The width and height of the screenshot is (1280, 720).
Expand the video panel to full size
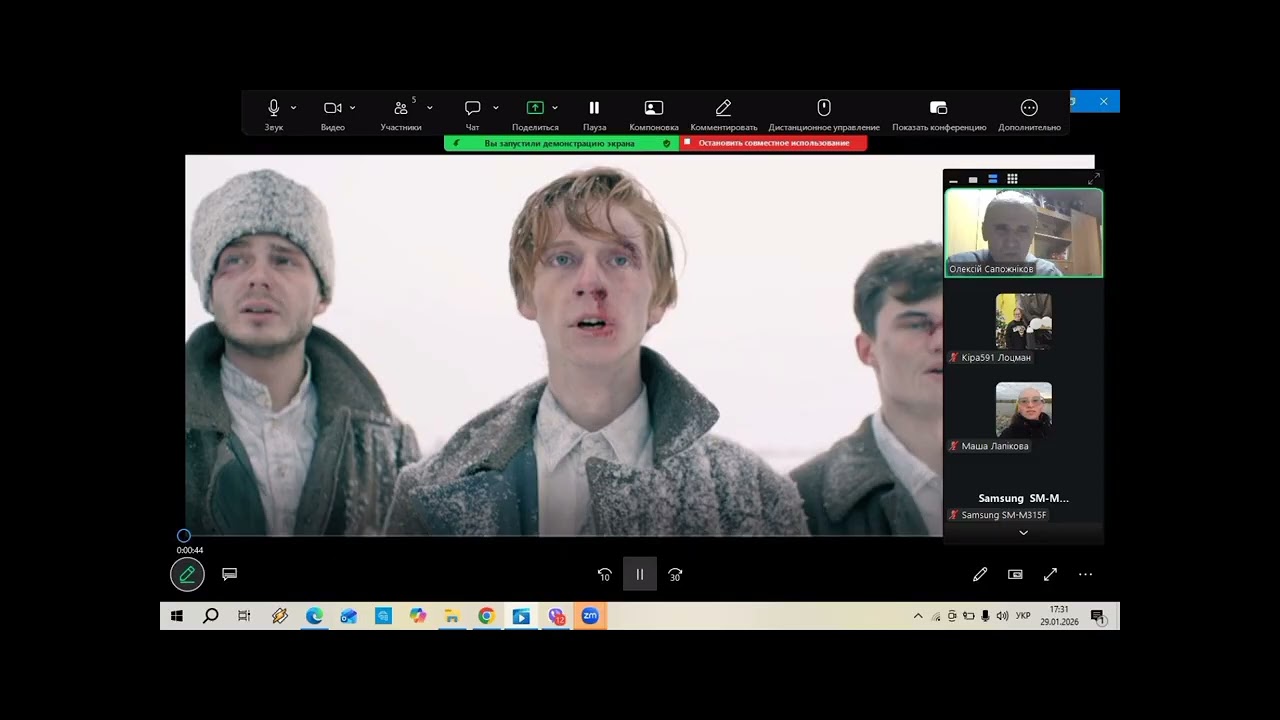pyautogui.click(x=1093, y=179)
